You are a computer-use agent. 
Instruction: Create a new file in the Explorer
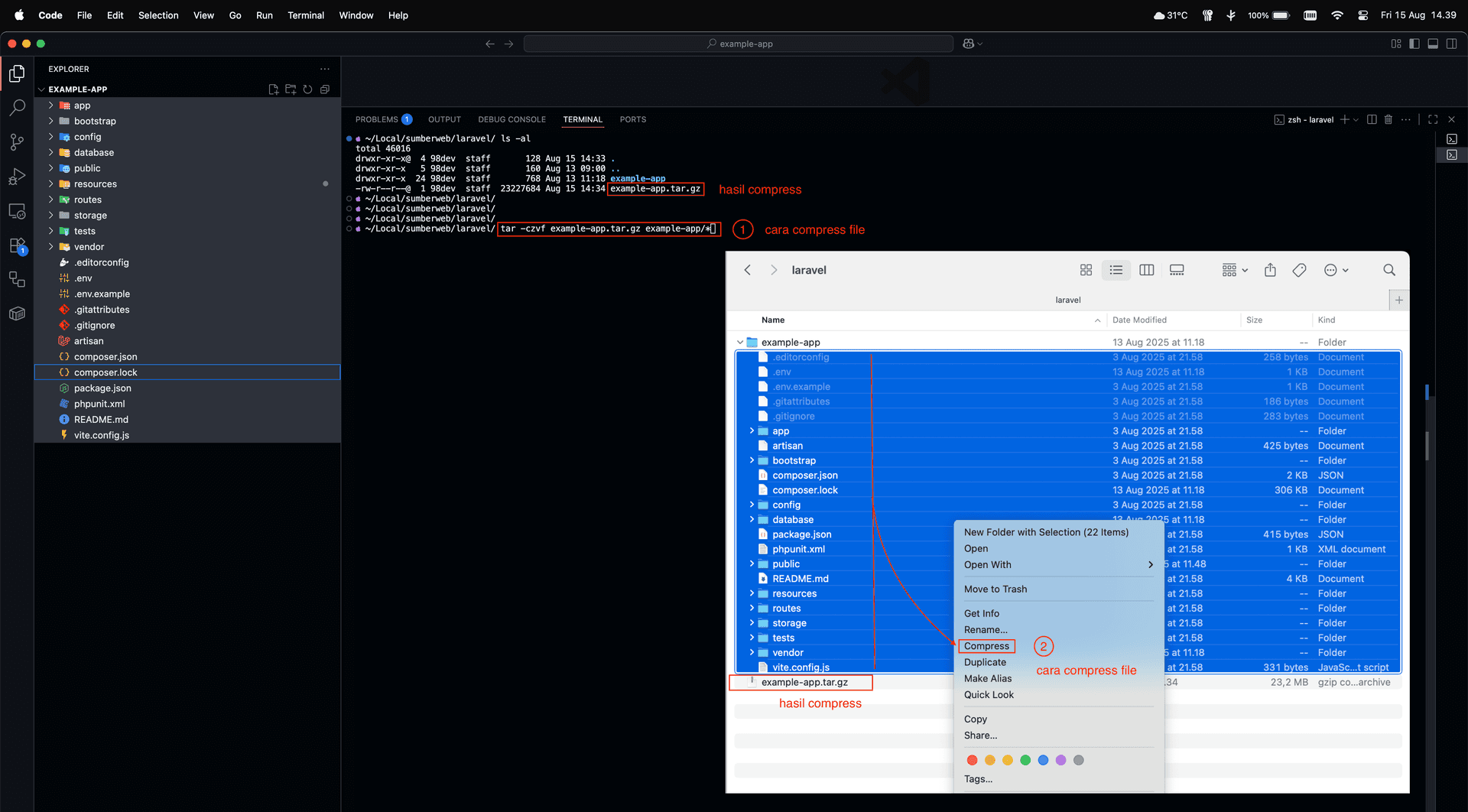[x=273, y=89]
